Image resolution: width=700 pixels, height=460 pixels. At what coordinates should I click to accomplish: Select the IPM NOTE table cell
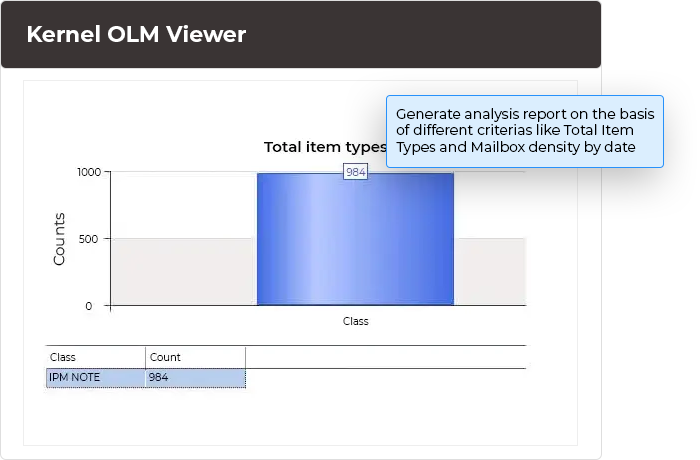tap(96, 378)
